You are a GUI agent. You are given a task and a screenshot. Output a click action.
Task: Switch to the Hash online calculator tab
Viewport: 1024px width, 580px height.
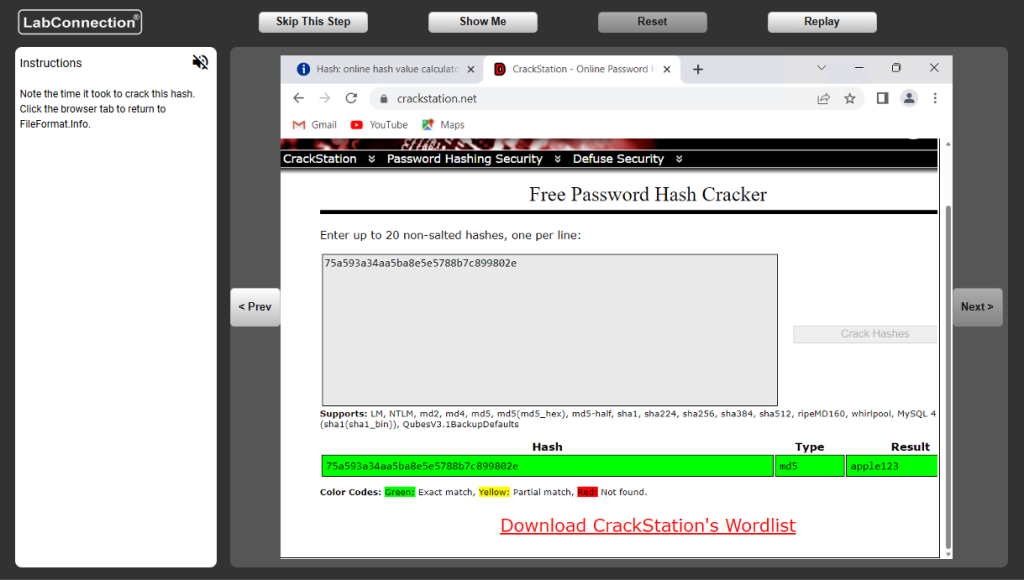click(380, 69)
